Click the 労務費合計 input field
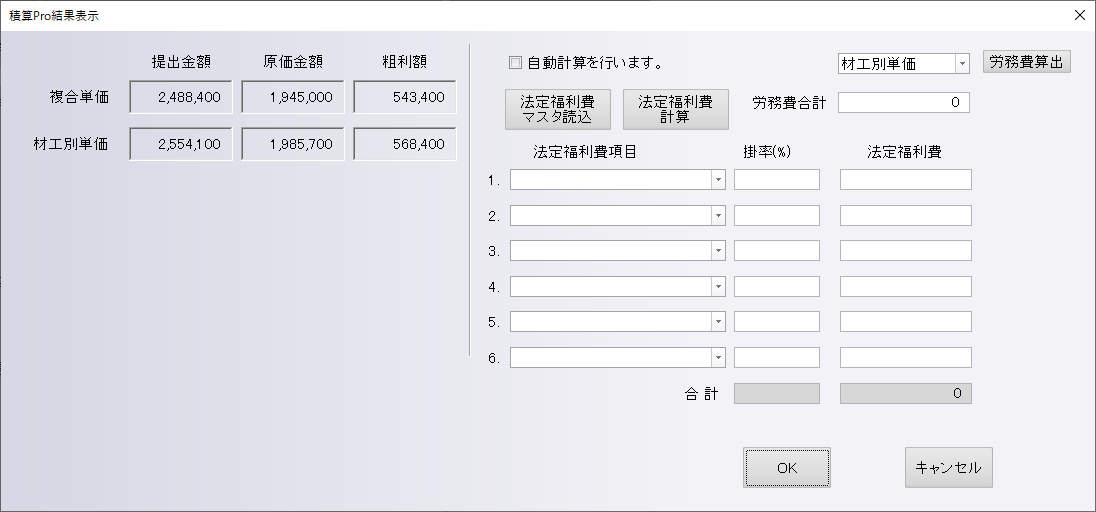 (x=904, y=102)
